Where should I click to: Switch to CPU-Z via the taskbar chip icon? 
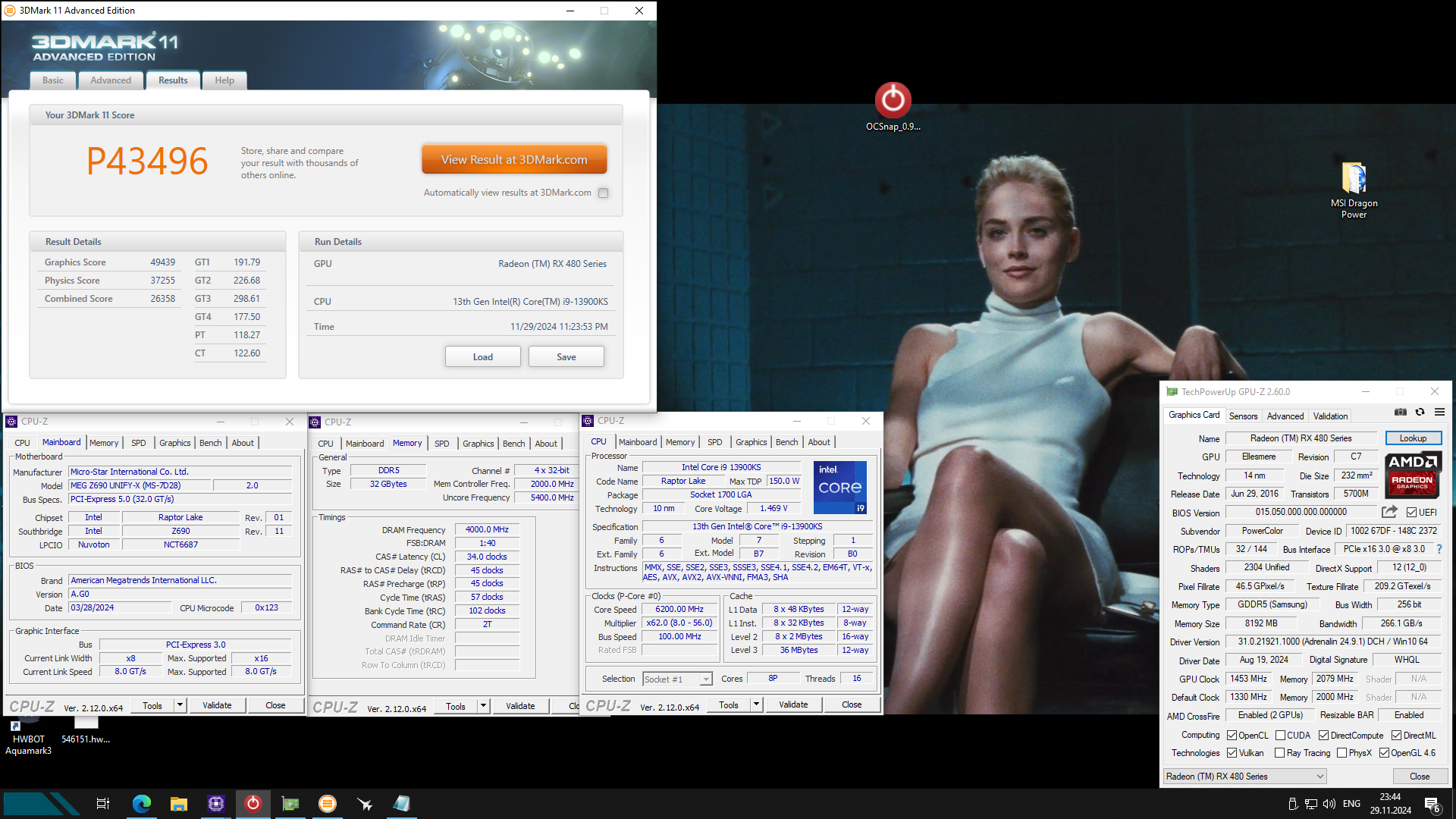216,804
